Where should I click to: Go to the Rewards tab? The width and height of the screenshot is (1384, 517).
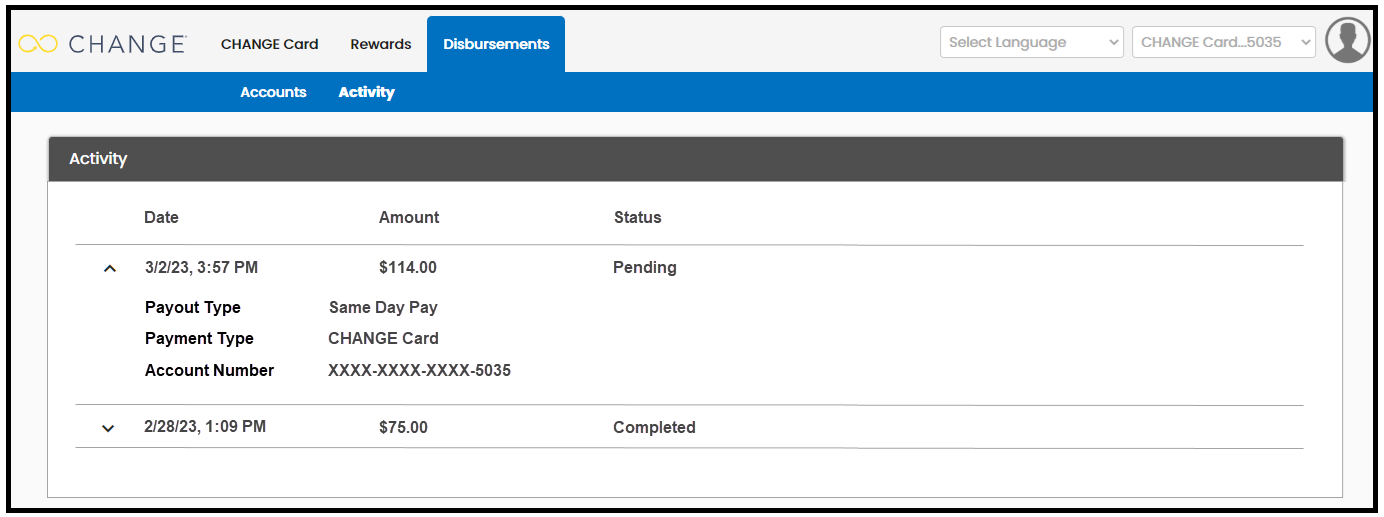coord(381,44)
